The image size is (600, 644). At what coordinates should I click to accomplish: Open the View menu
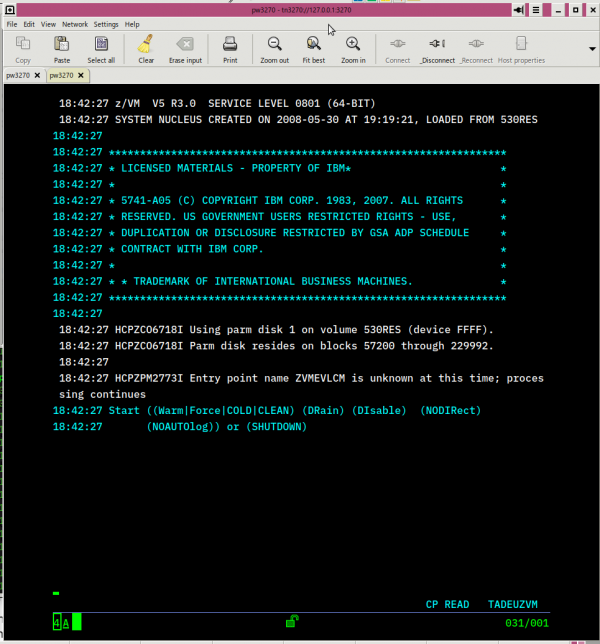tap(48, 24)
